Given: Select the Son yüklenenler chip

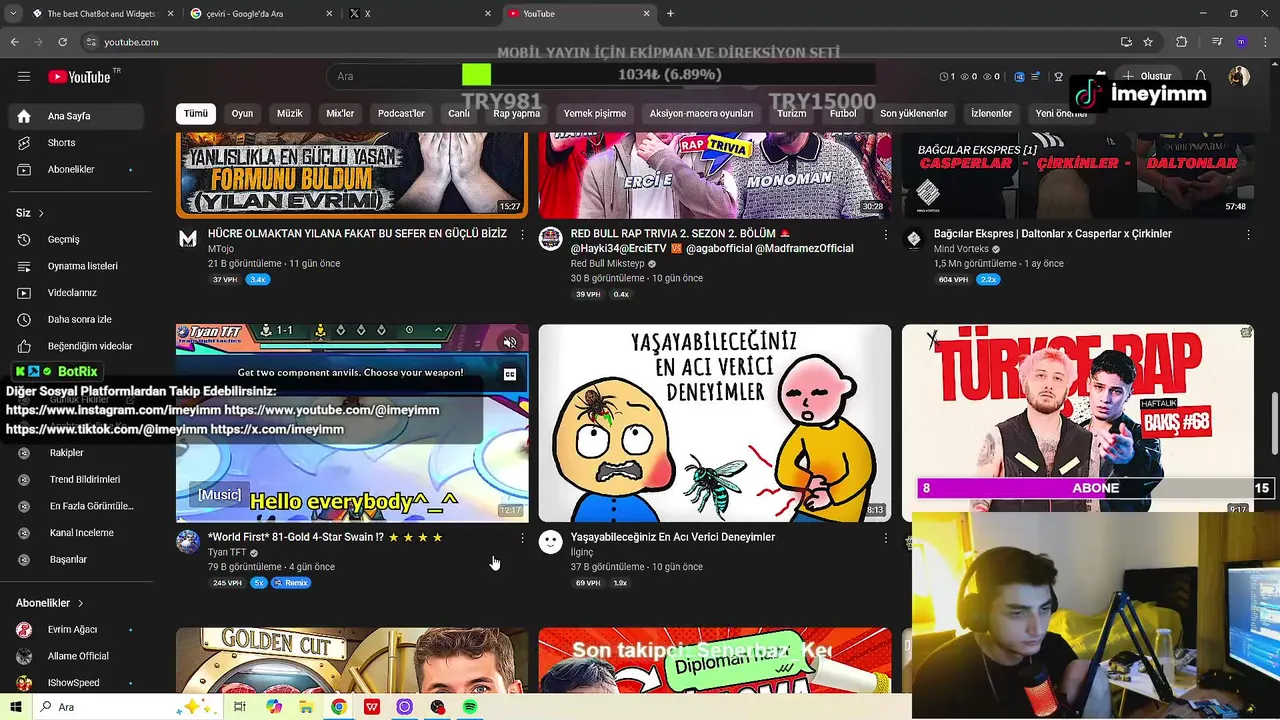Looking at the screenshot, I should point(913,113).
